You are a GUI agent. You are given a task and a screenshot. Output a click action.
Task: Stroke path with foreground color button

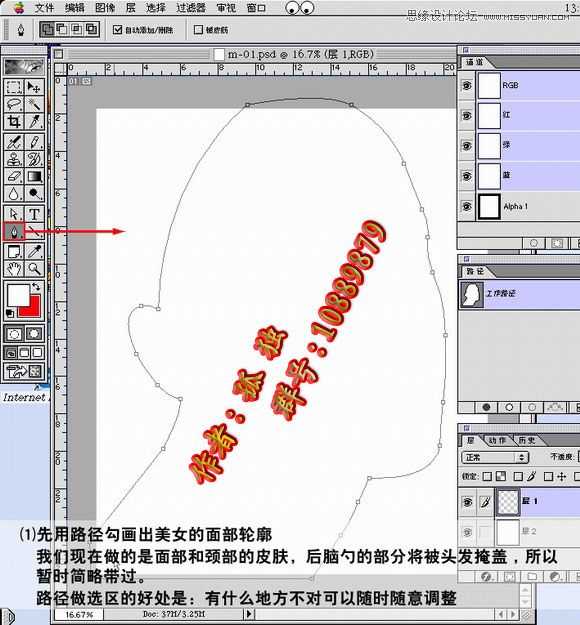509,407
